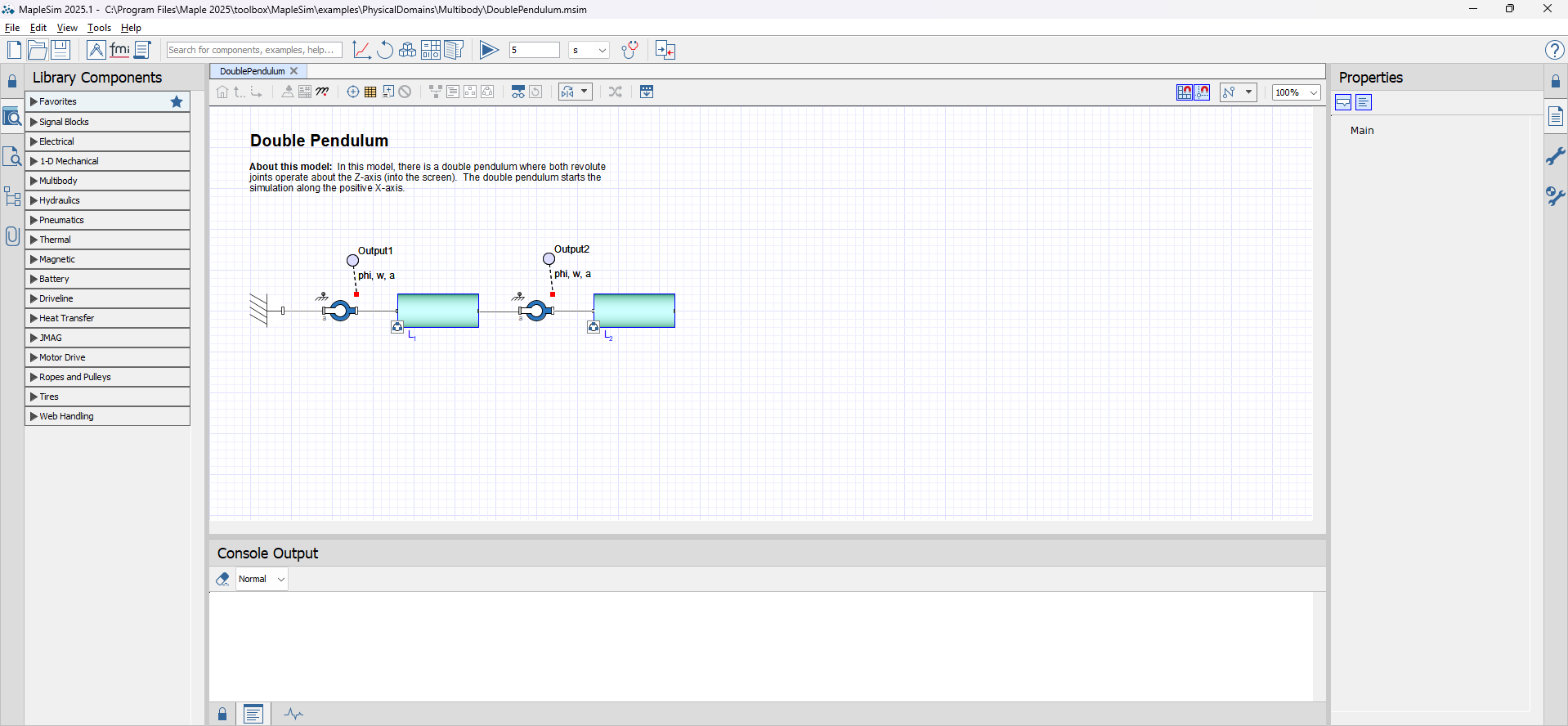
Task: Open the stethoscope diagnostics icon
Action: pos(629,50)
